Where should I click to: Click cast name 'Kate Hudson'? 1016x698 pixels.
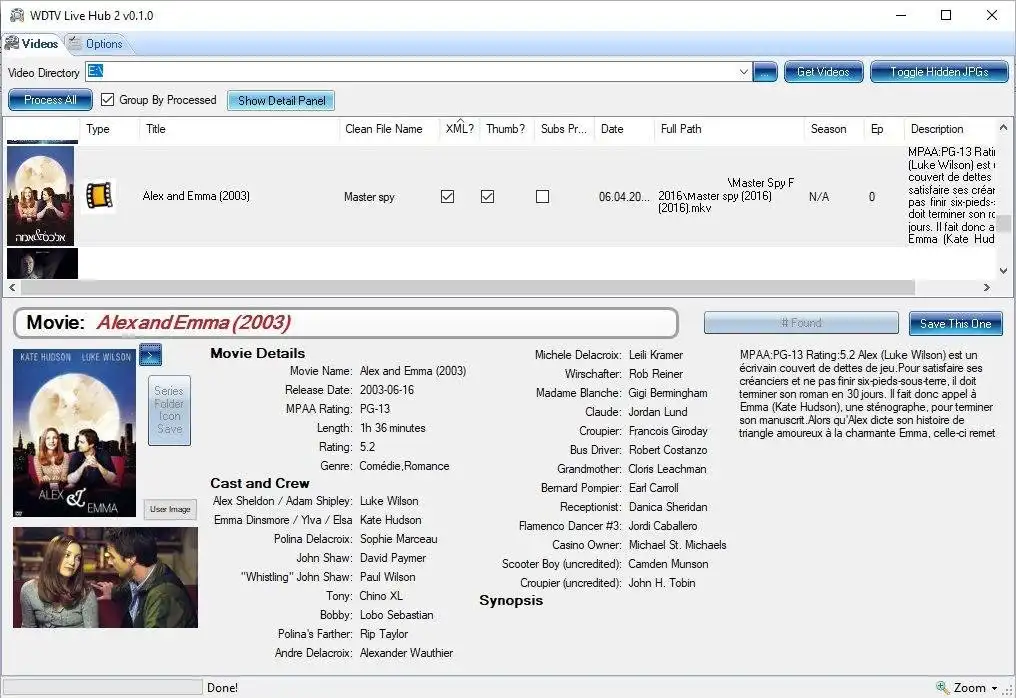(x=391, y=520)
